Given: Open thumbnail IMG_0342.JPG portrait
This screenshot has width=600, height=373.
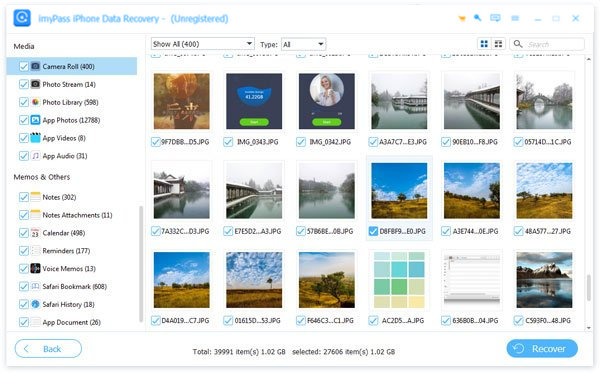Looking at the screenshot, I should click(327, 101).
